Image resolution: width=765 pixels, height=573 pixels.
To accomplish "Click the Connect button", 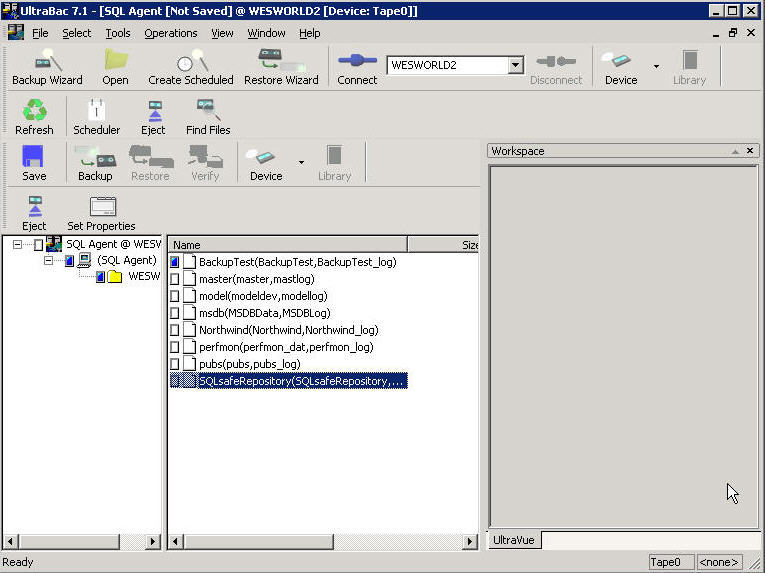I will click(x=357, y=67).
